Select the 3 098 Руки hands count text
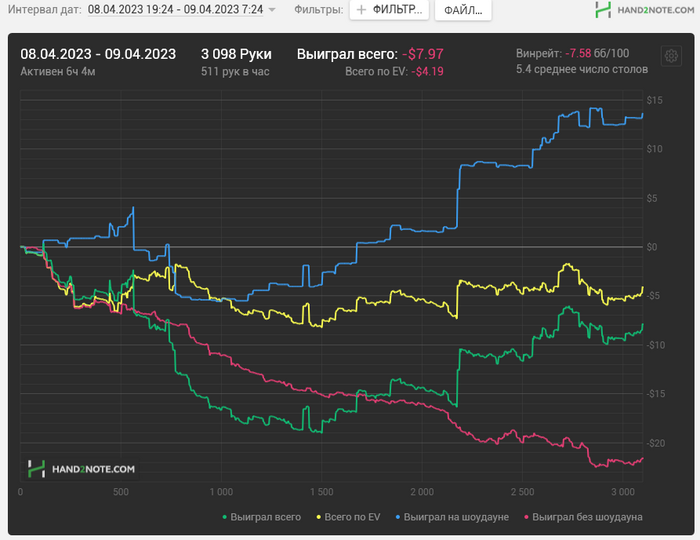This screenshot has width=700, height=540. (236, 54)
